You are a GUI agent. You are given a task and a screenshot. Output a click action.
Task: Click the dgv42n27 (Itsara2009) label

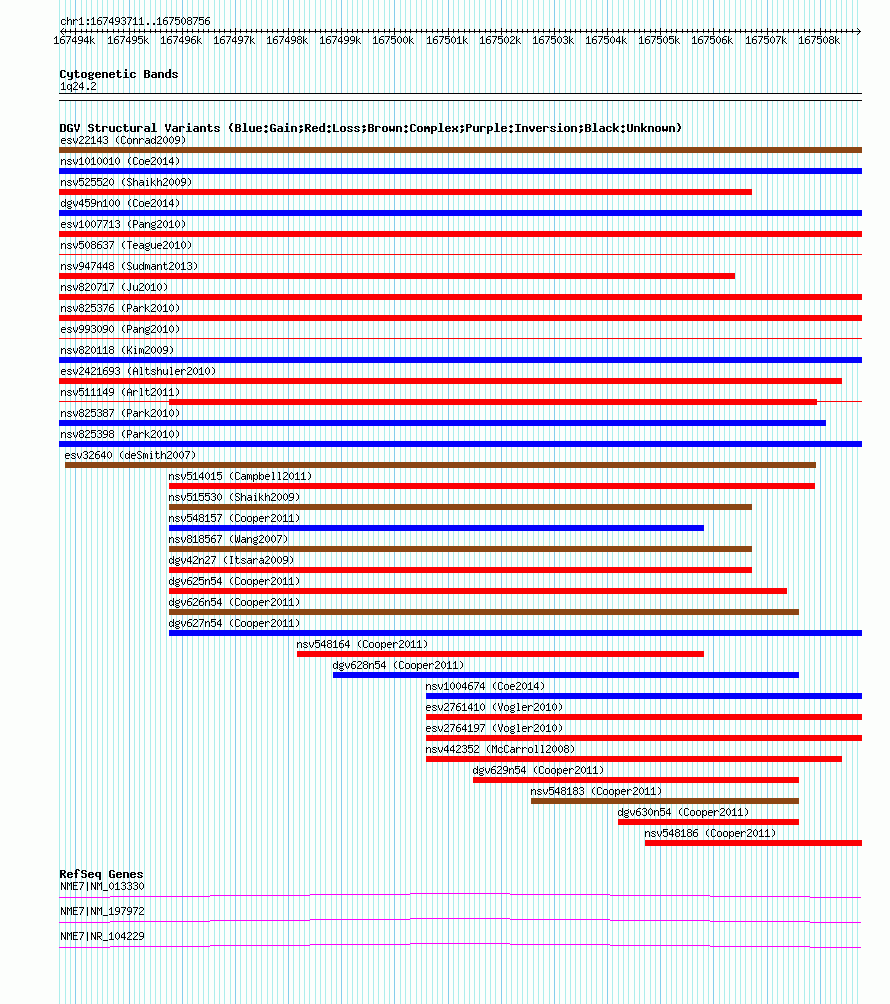(x=231, y=560)
